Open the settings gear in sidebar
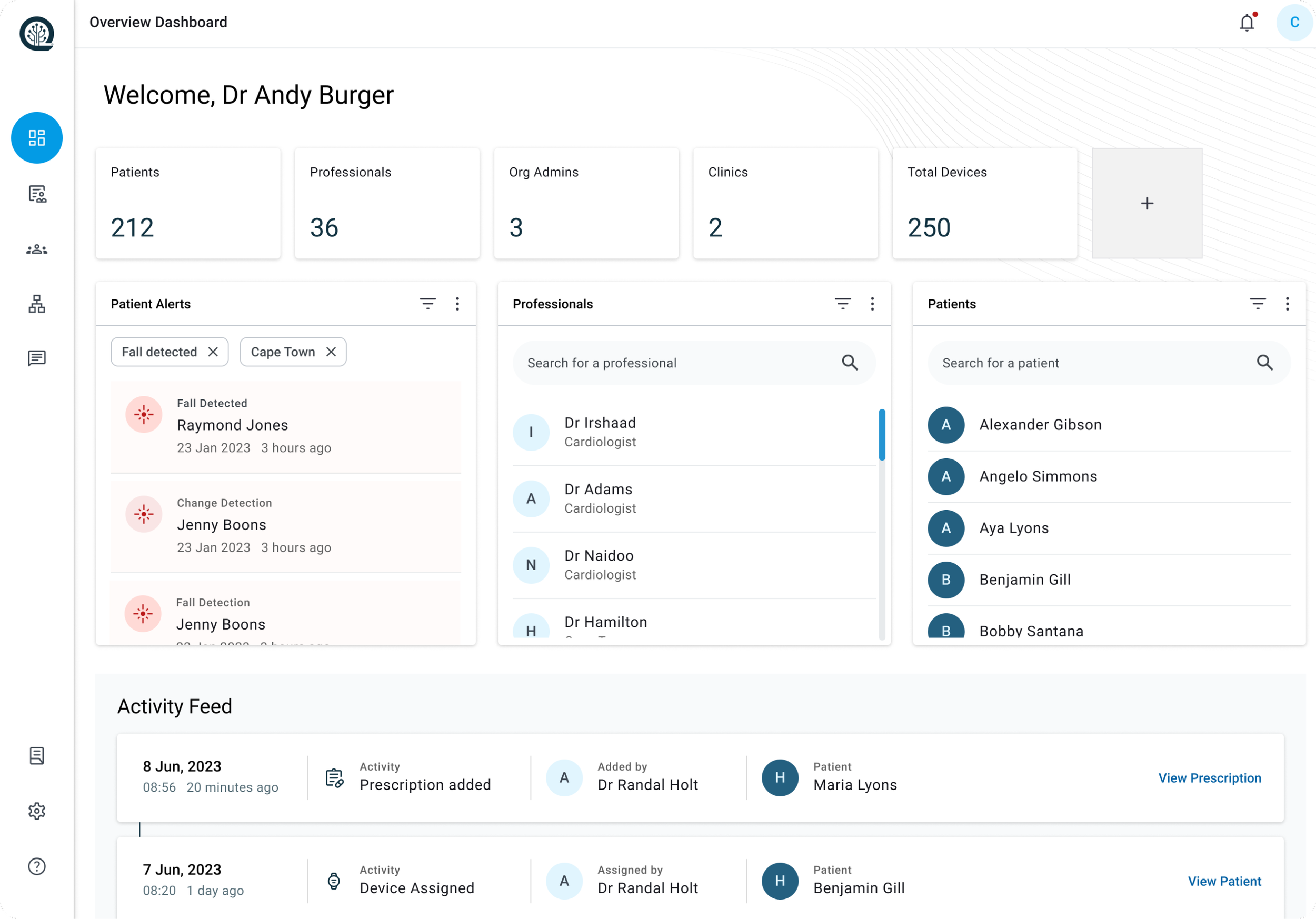 pos(37,811)
